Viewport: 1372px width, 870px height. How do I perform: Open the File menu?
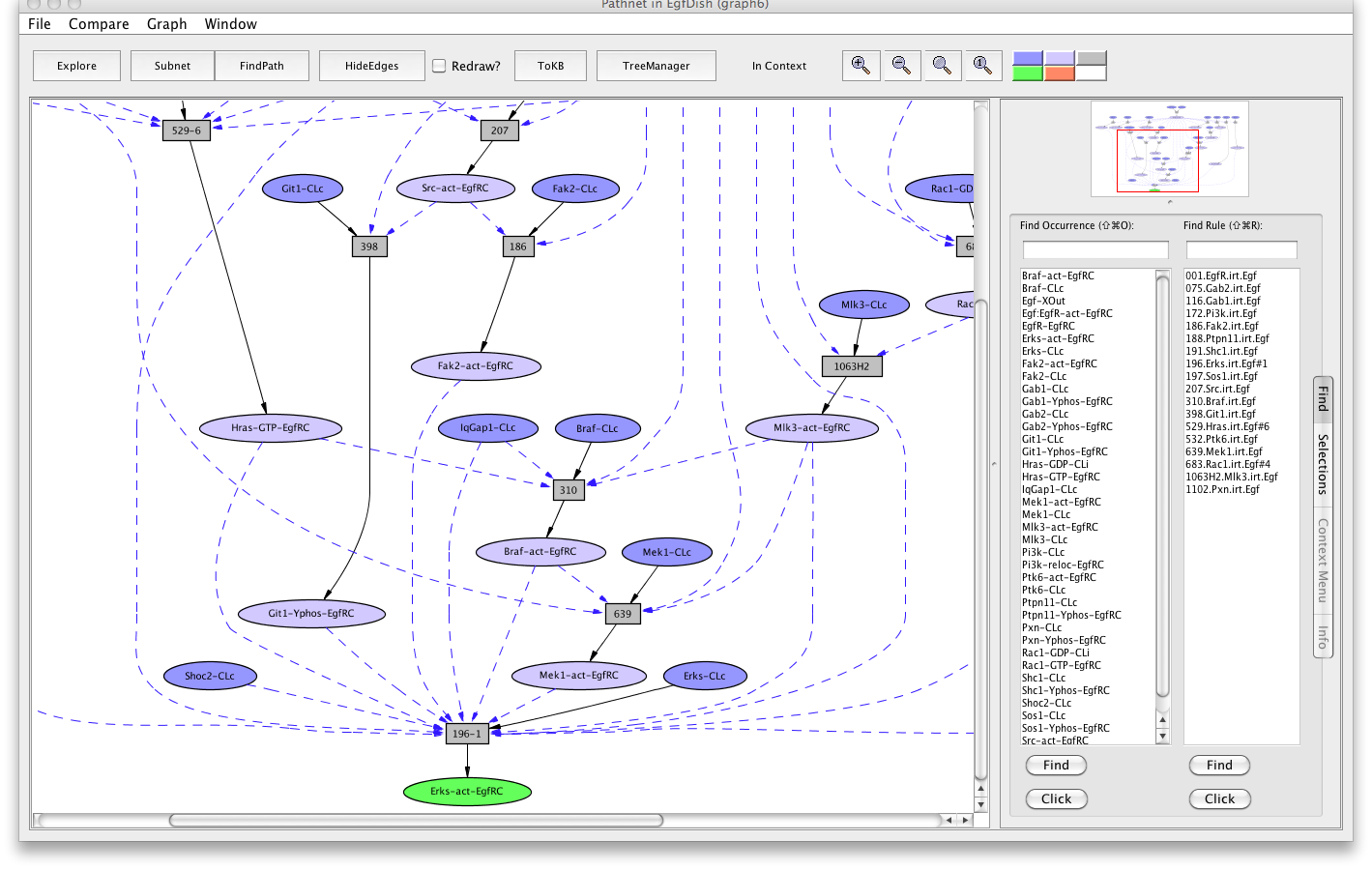pos(40,24)
